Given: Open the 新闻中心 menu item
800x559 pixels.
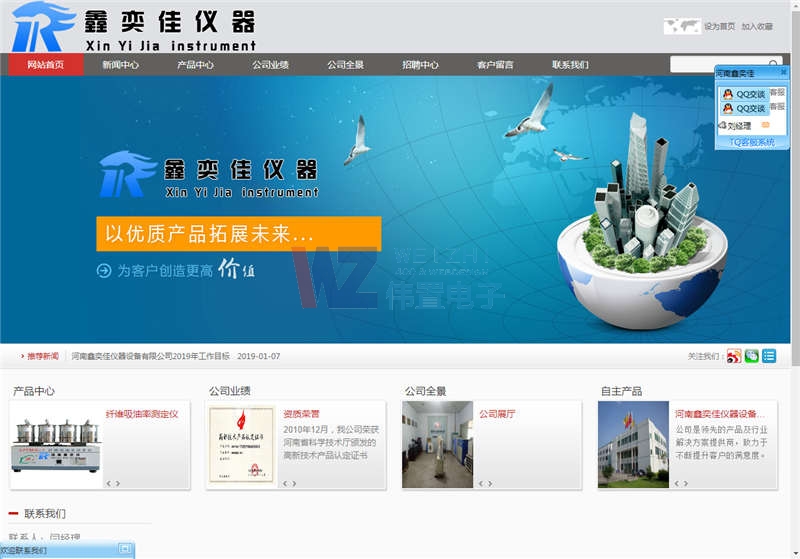Looking at the screenshot, I should [120, 65].
